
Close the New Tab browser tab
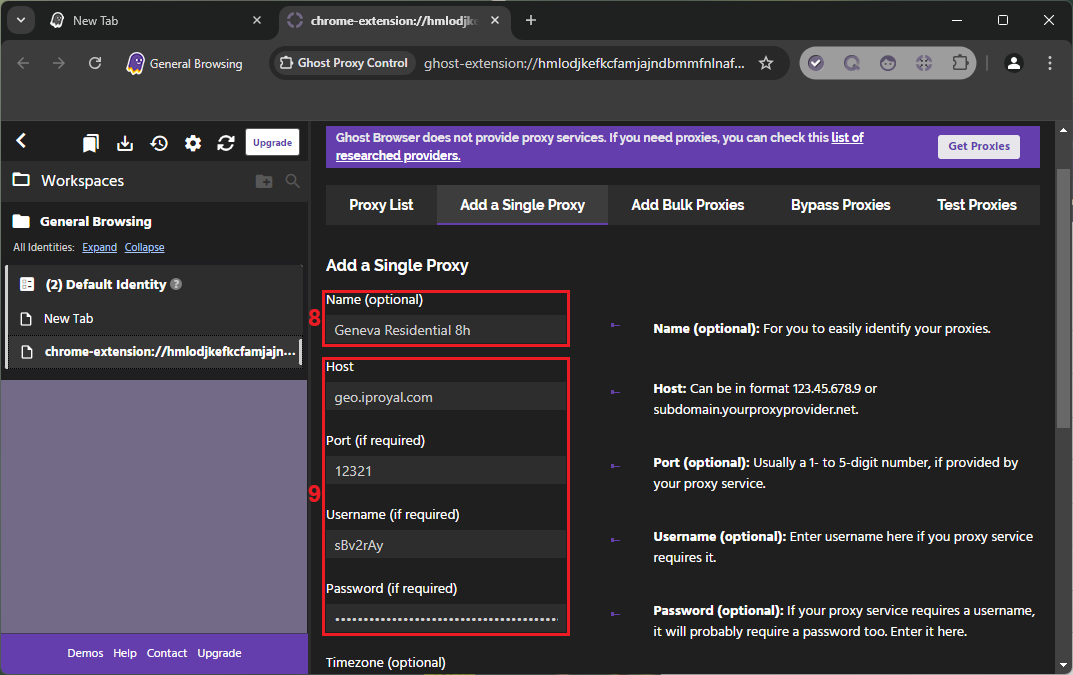(257, 21)
